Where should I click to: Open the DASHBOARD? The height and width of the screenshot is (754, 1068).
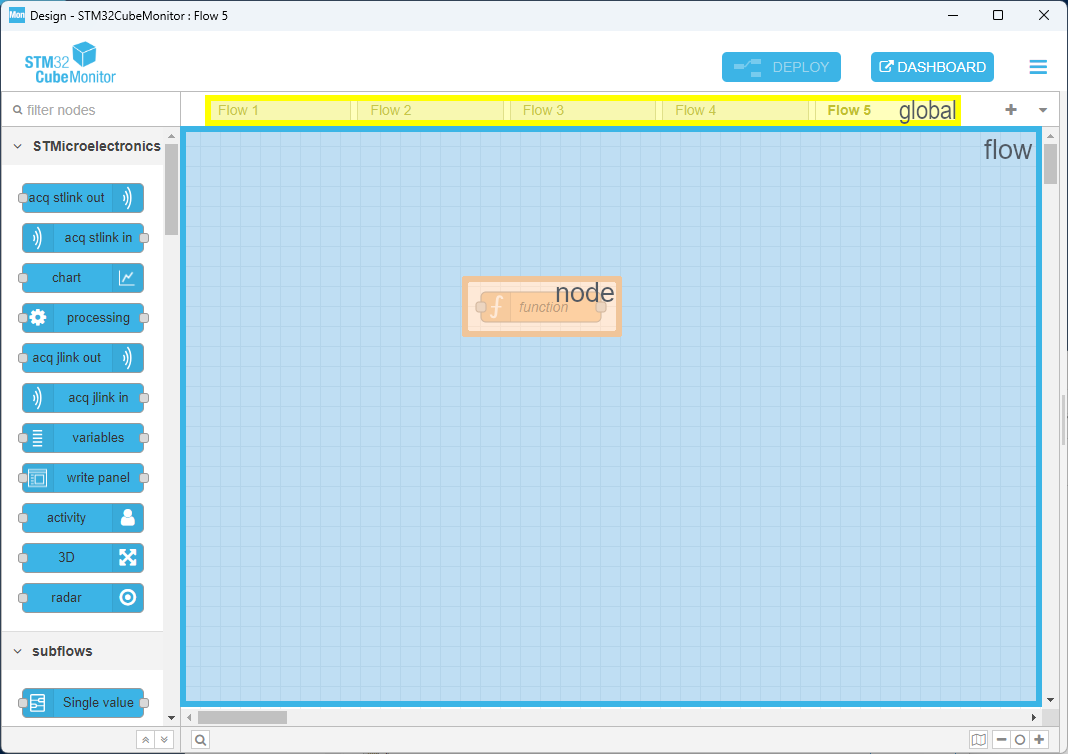(x=932, y=66)
